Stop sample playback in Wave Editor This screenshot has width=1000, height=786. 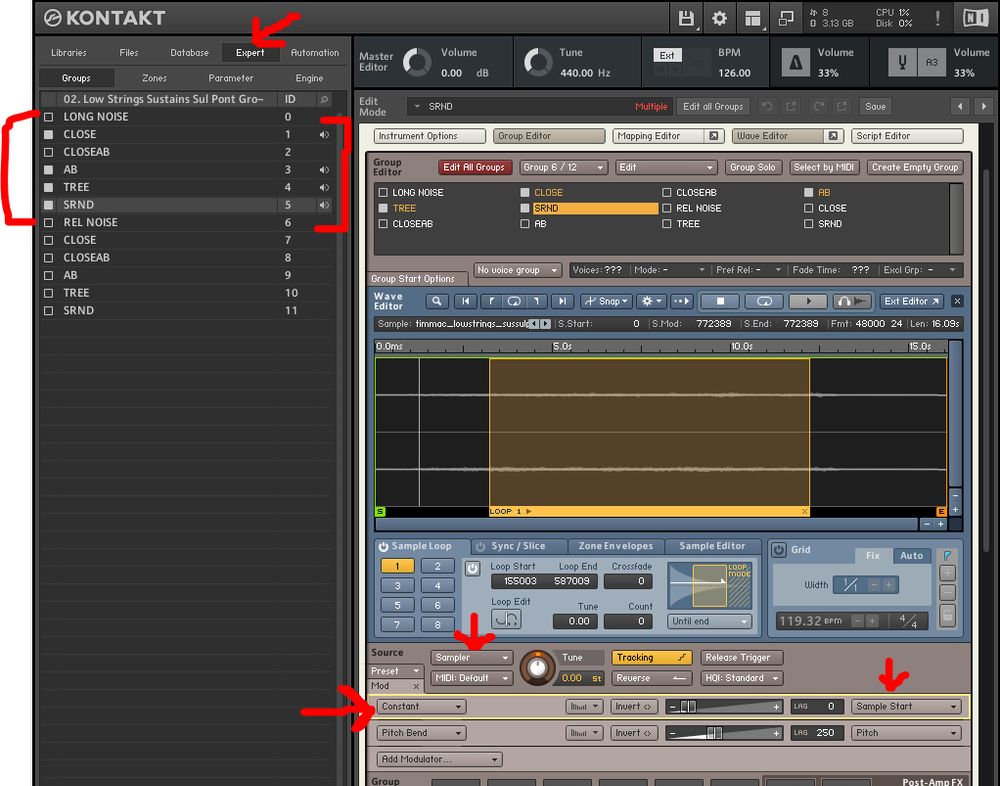point(720,301)
